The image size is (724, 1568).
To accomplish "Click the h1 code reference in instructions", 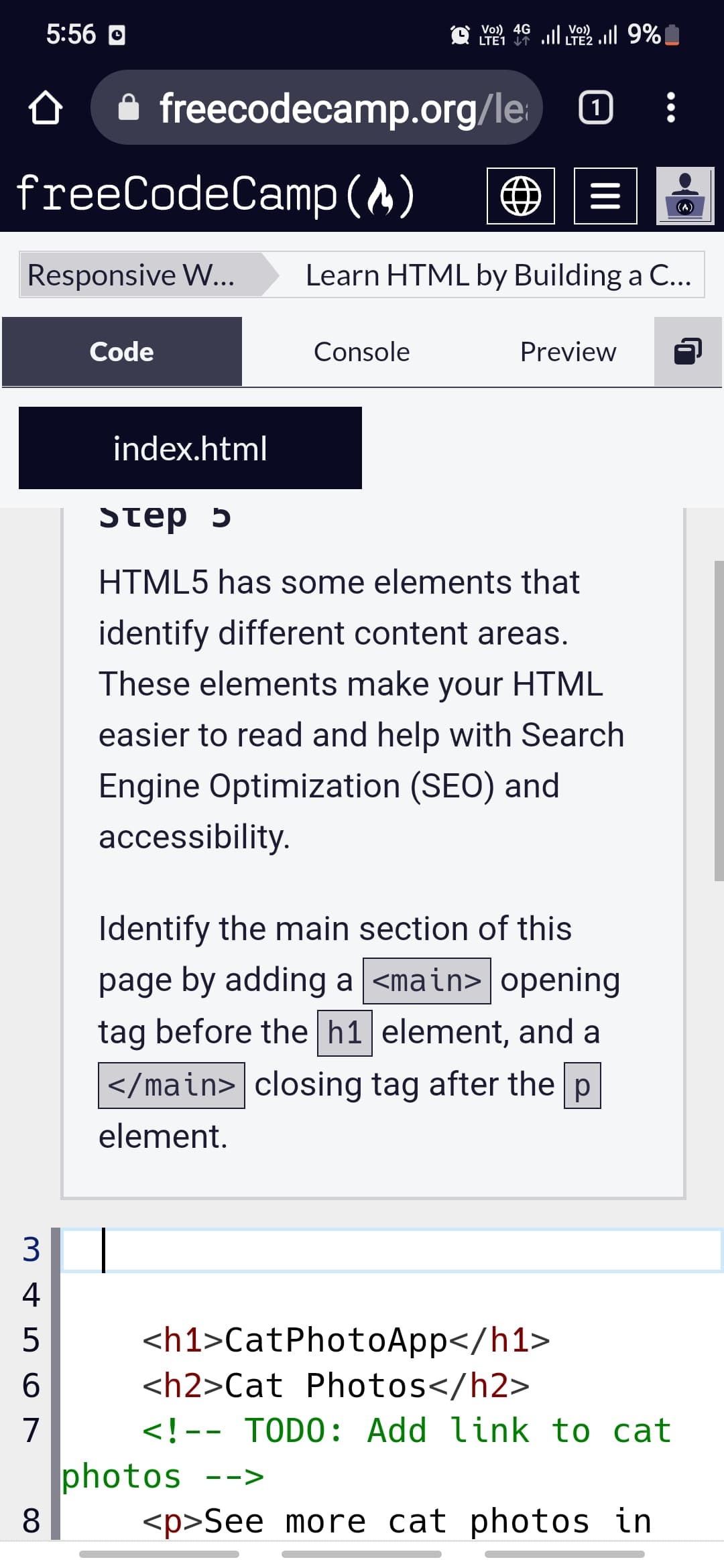I will pyautogui.click(x=344, y=1031).
